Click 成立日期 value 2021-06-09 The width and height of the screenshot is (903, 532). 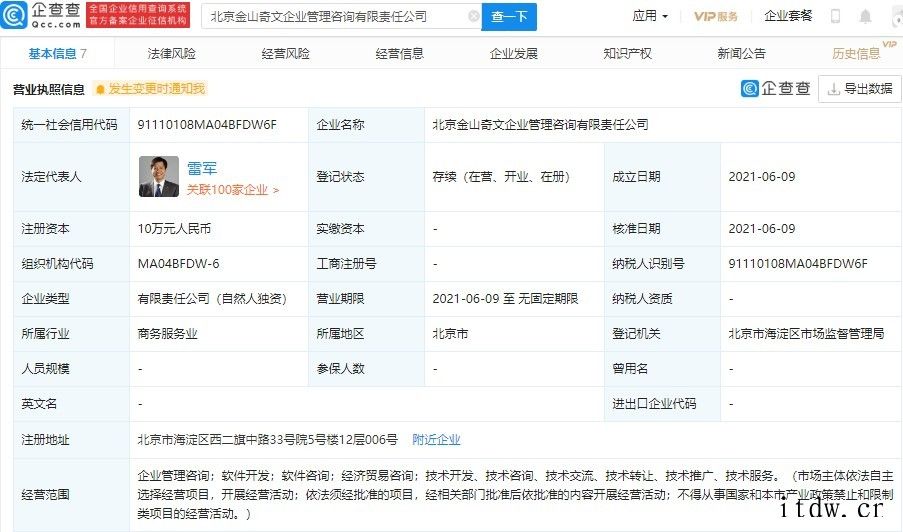click(761, 177)
